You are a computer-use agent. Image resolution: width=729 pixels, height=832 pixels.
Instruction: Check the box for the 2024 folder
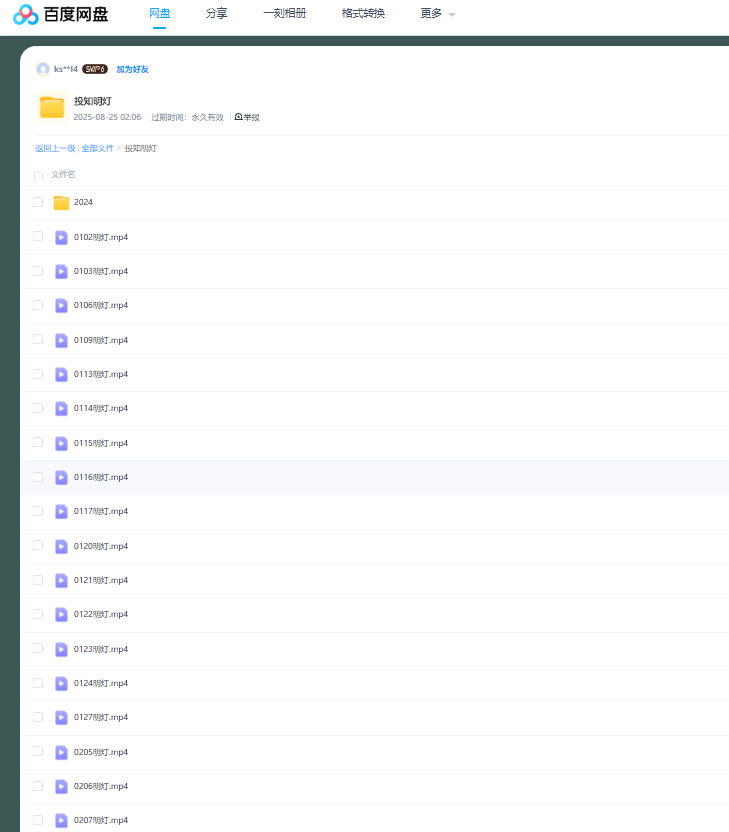(x=38, y=202)
